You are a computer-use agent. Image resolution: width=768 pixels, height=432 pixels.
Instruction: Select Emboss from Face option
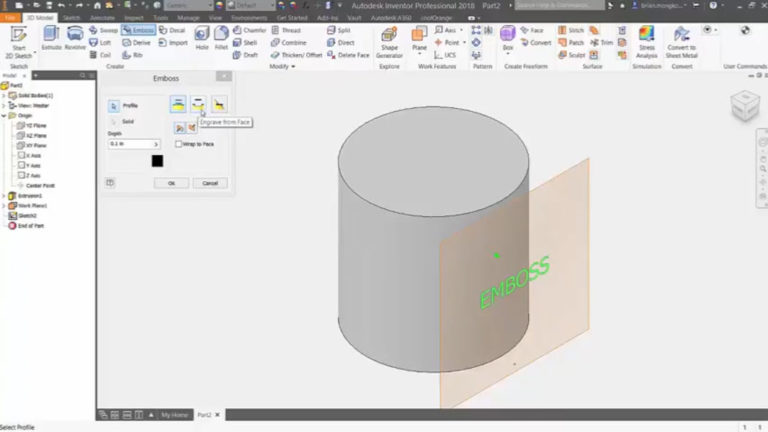(x=178, y=104)
